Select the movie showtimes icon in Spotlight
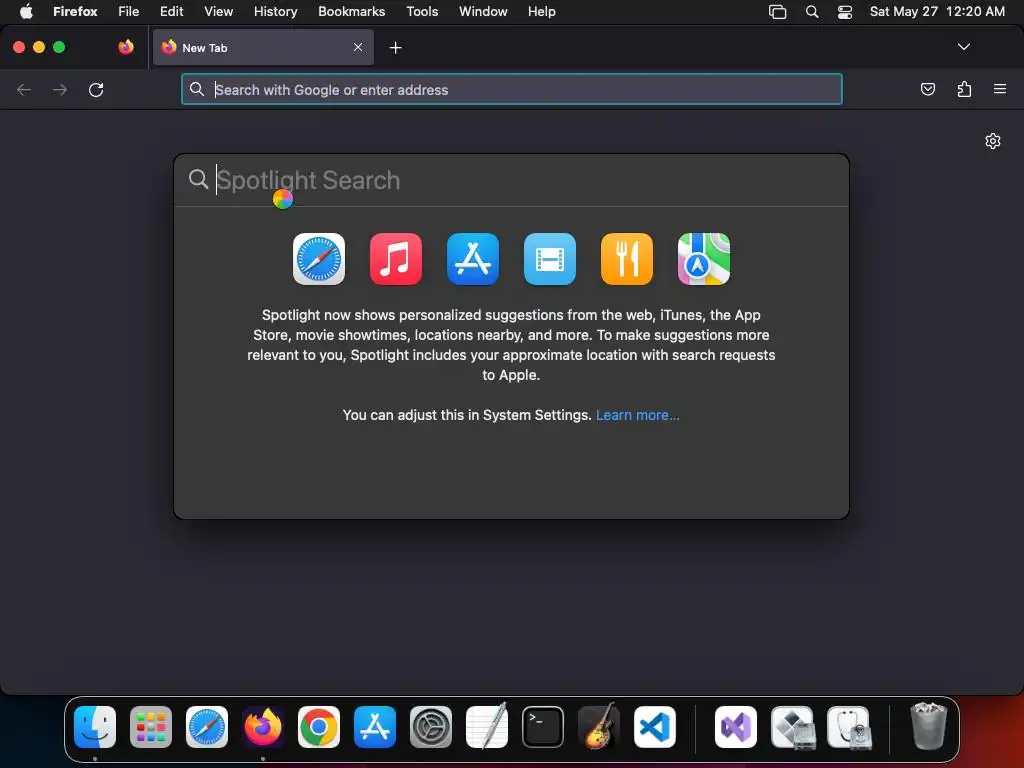1024x768 pixels. click(550, 259)
